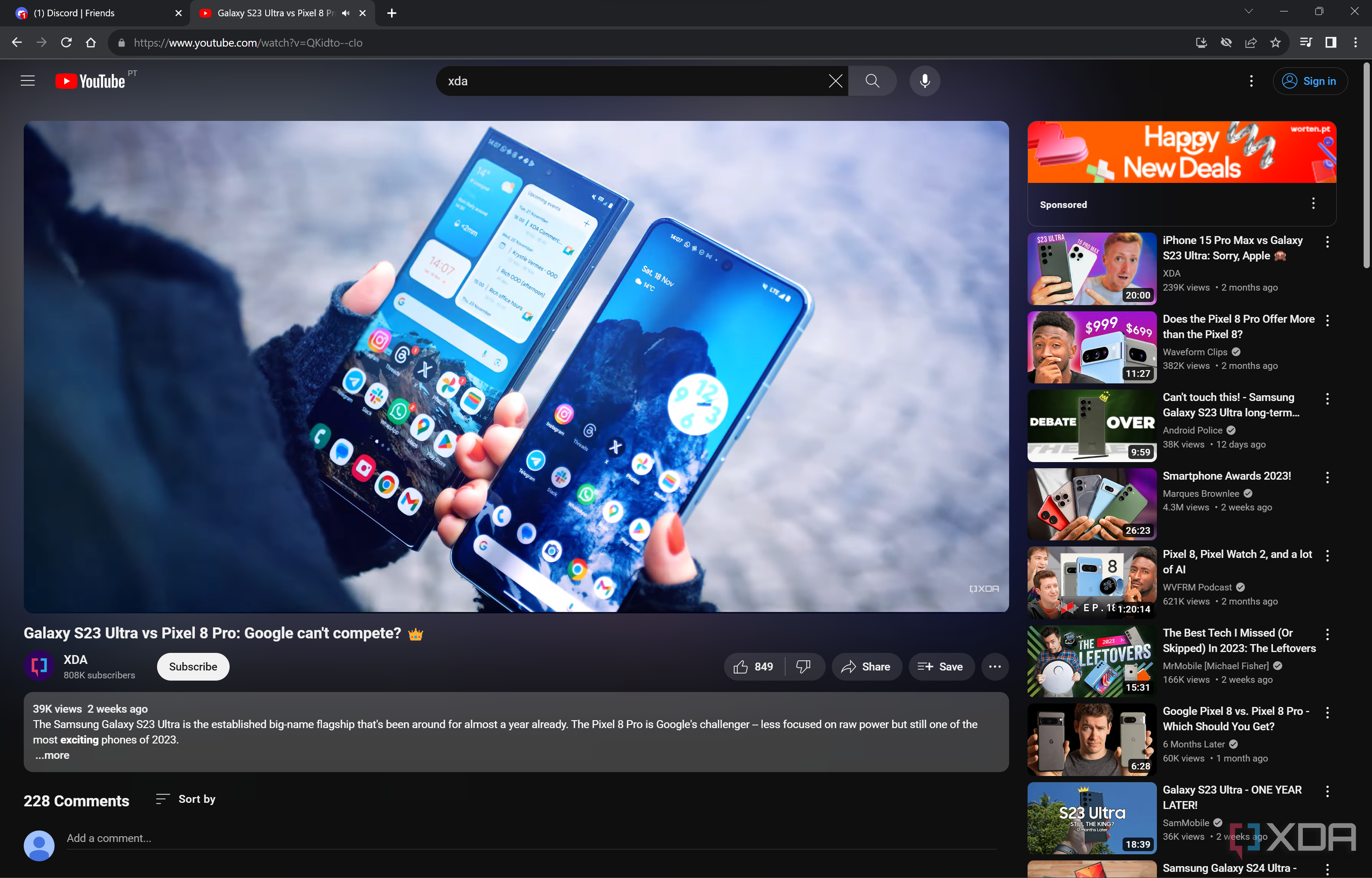Click the page vertical scrollbar

point(1366,165)
